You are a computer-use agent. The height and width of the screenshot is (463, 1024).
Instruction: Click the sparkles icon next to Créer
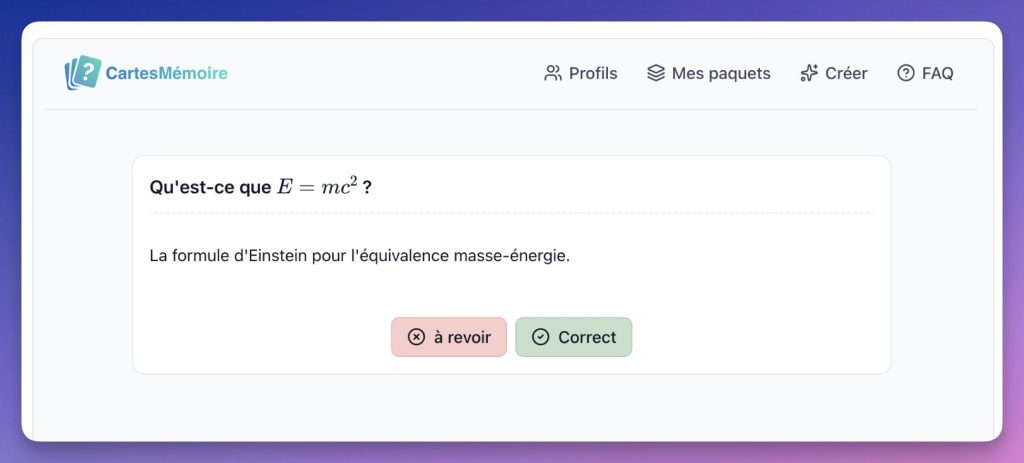[x=809, y=73]
